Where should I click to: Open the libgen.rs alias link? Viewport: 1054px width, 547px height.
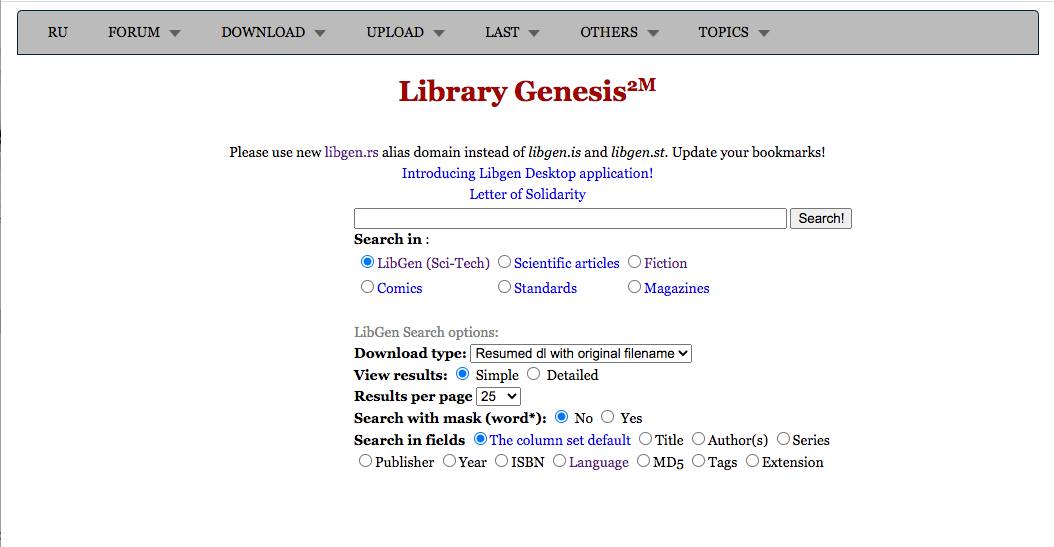click(350, 152)
